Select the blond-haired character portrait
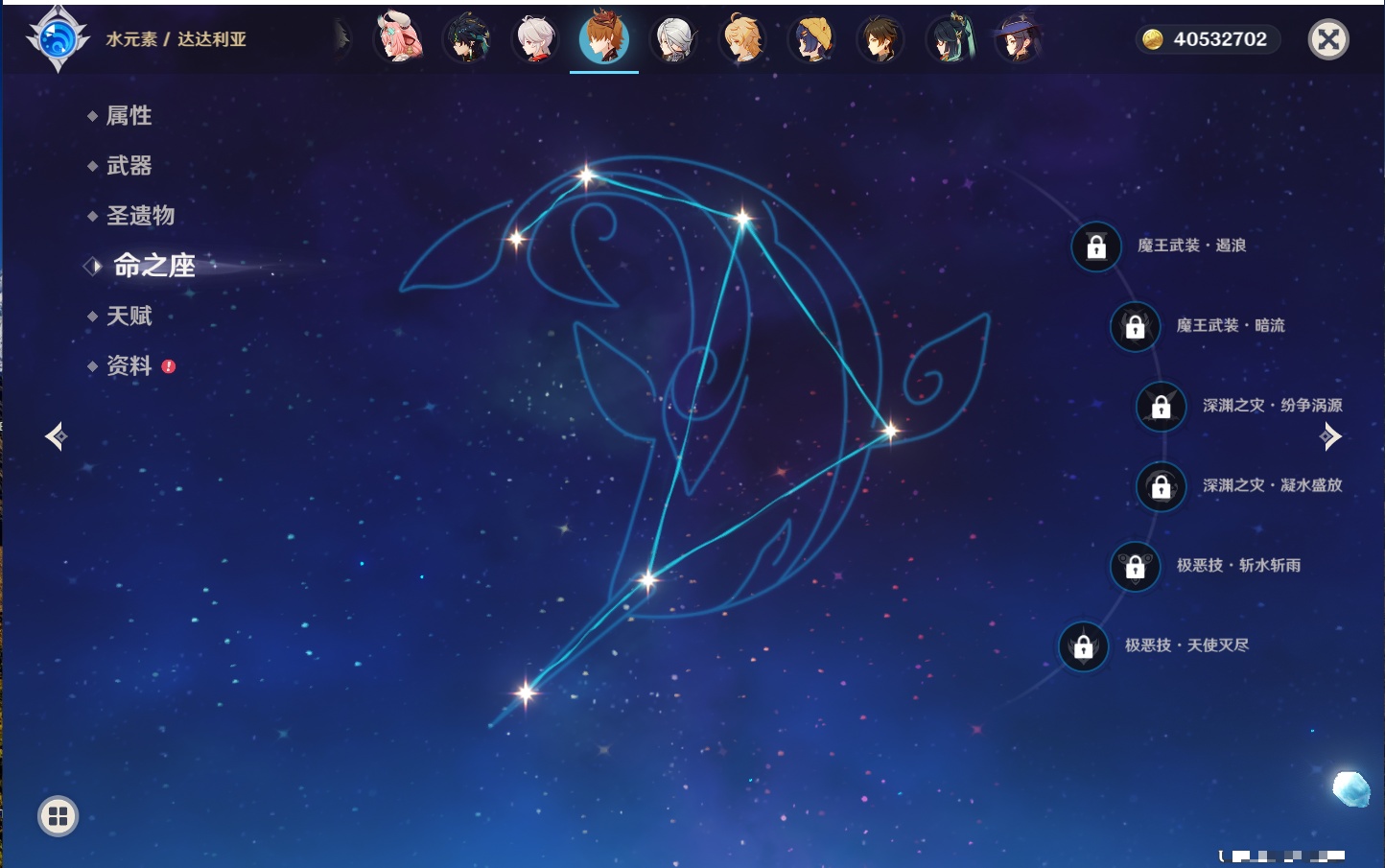 pos(743,39)
